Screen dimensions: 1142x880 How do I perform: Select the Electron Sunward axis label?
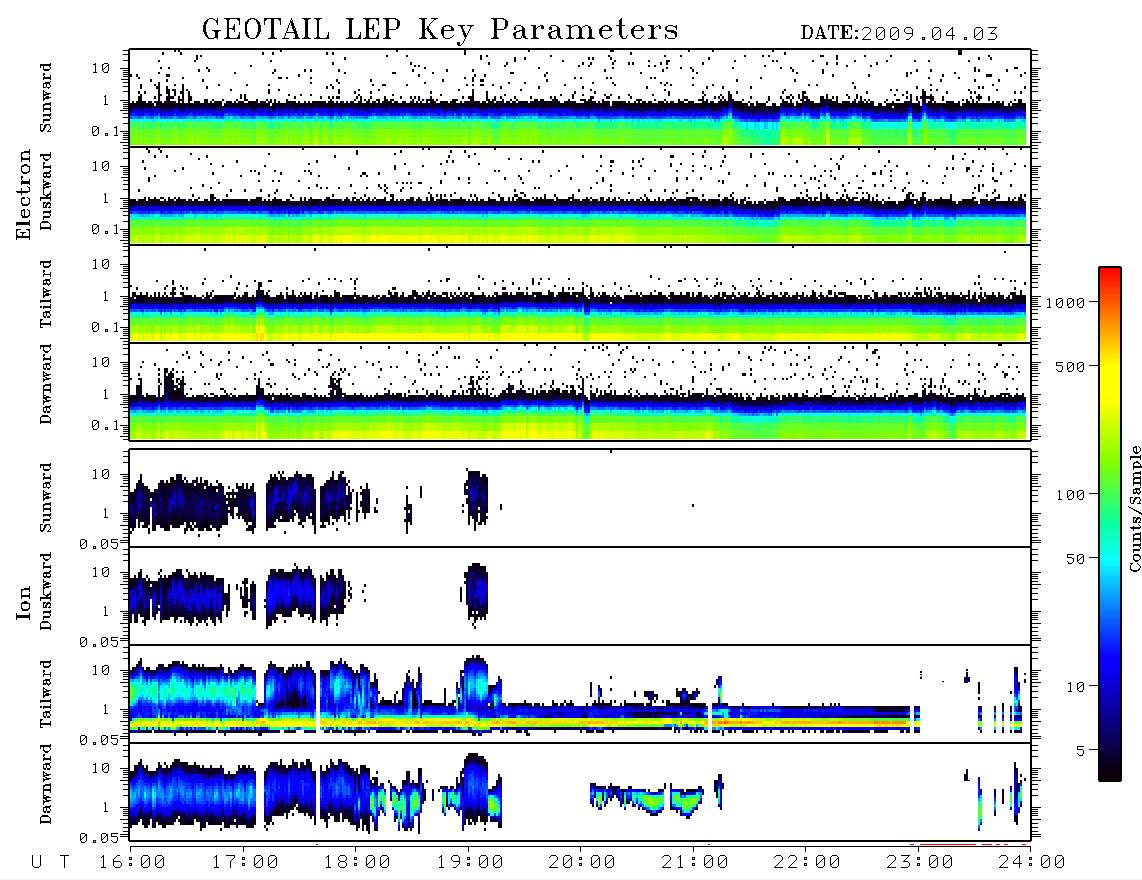click(x=46, y=98)
